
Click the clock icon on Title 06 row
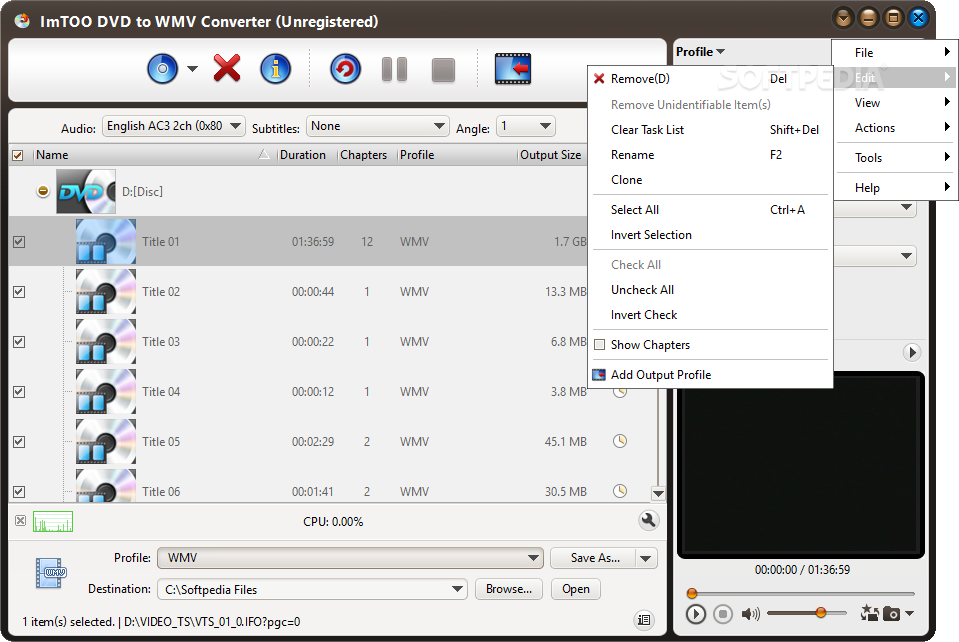click(x=620, y=490)
